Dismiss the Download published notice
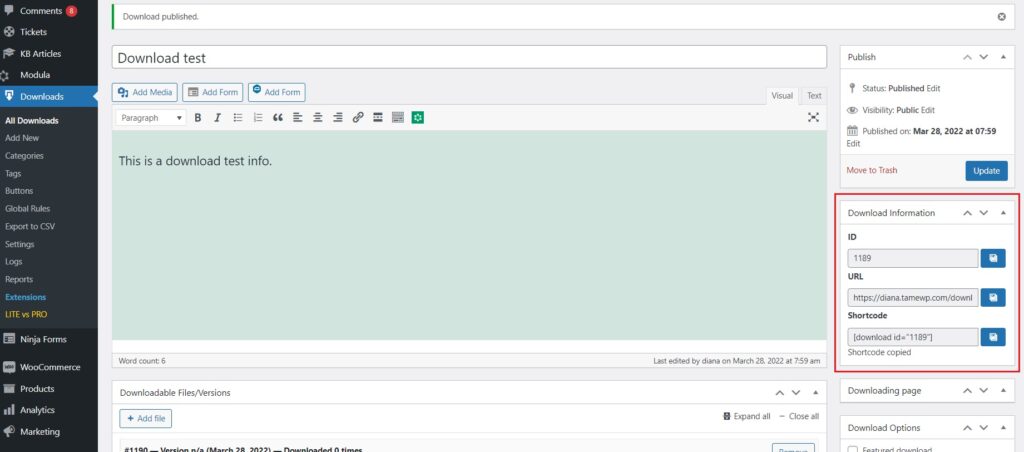This screenshot has height=452, width=1024. tap(1002, 17)
